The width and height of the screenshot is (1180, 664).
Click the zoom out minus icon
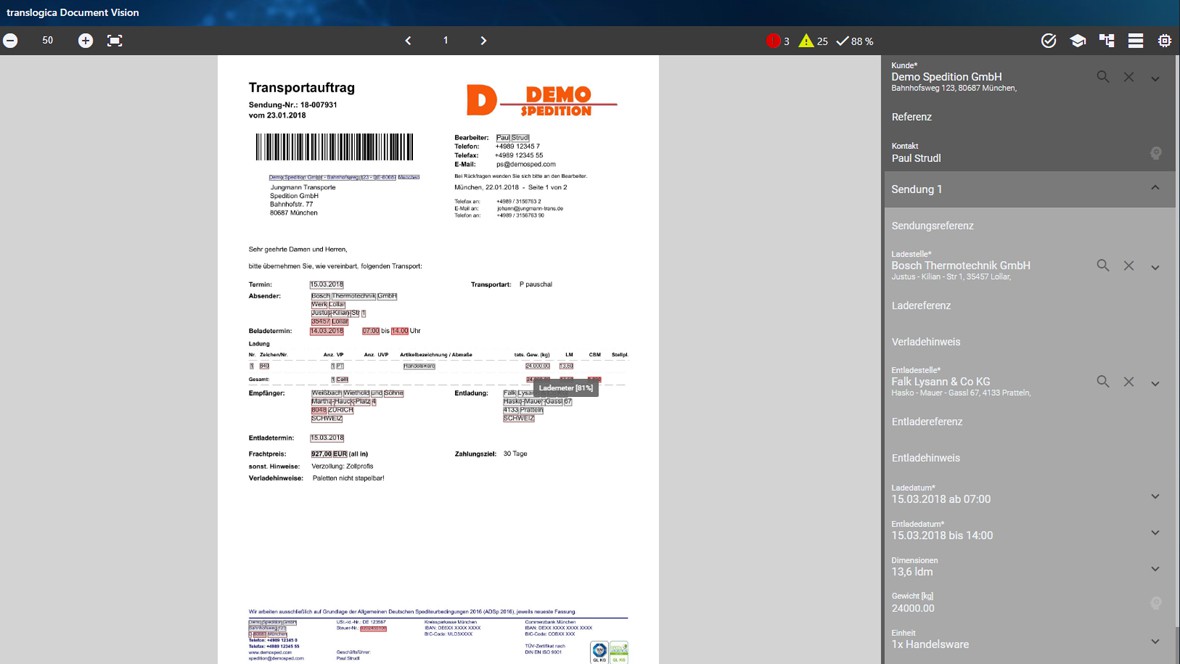pos(11,41)
